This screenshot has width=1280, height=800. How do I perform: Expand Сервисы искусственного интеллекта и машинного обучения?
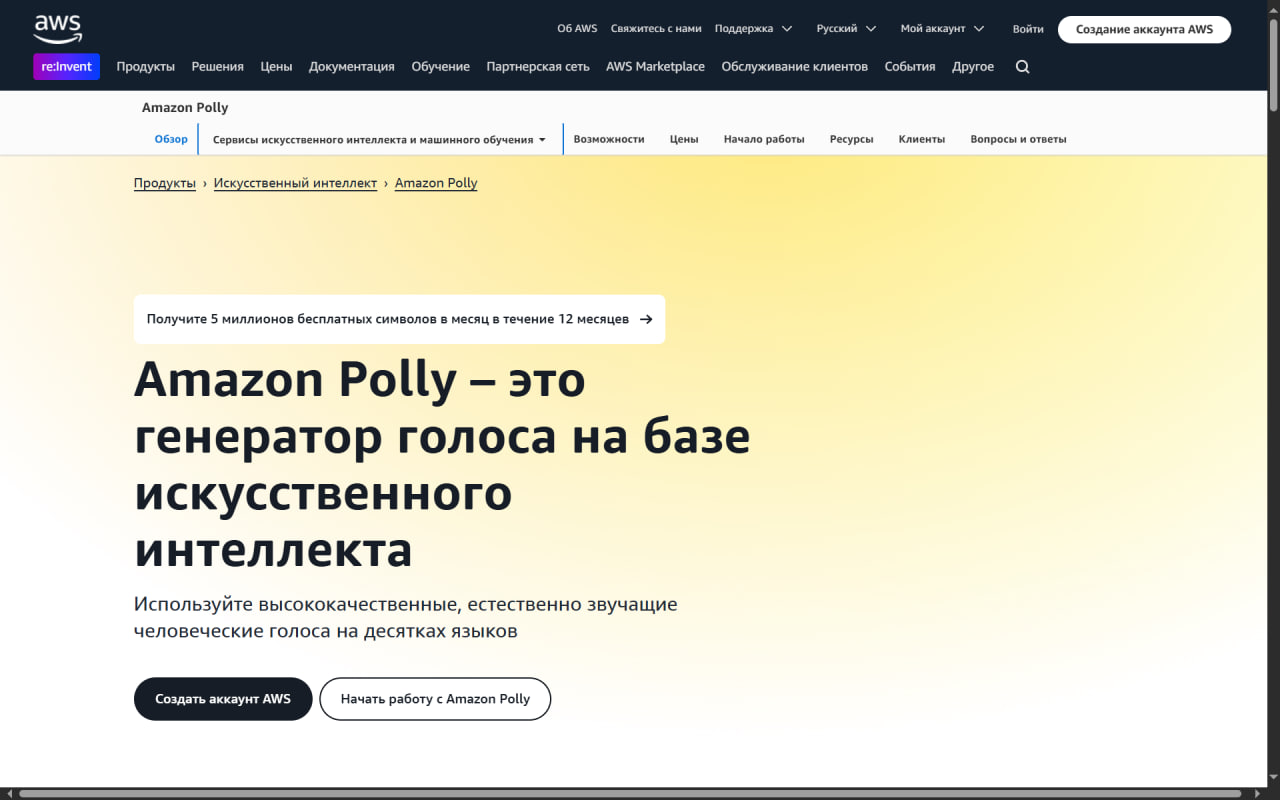[x=379, y=140]
